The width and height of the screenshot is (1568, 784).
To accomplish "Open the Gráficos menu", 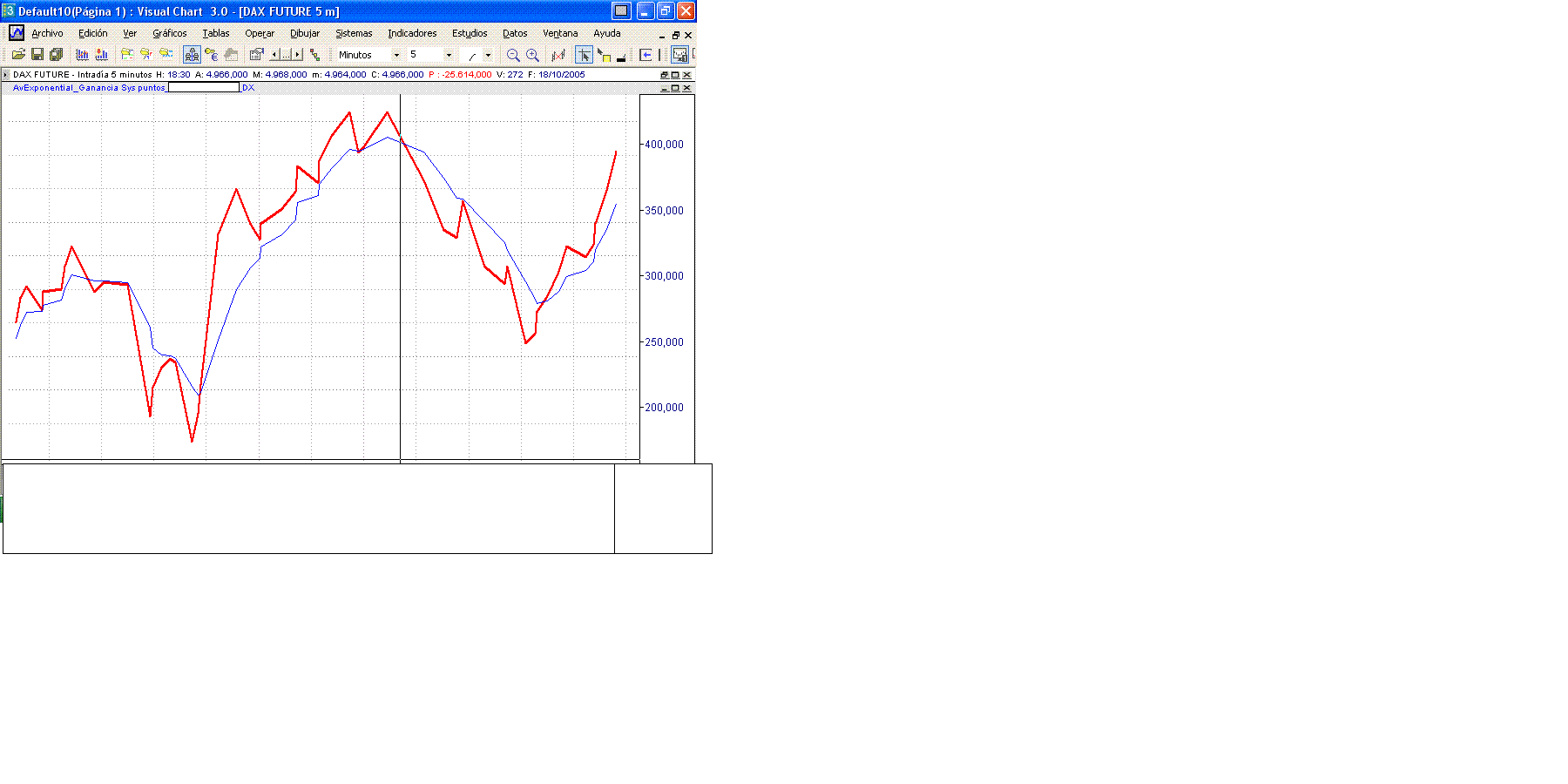I will click(x=170, y=33).
